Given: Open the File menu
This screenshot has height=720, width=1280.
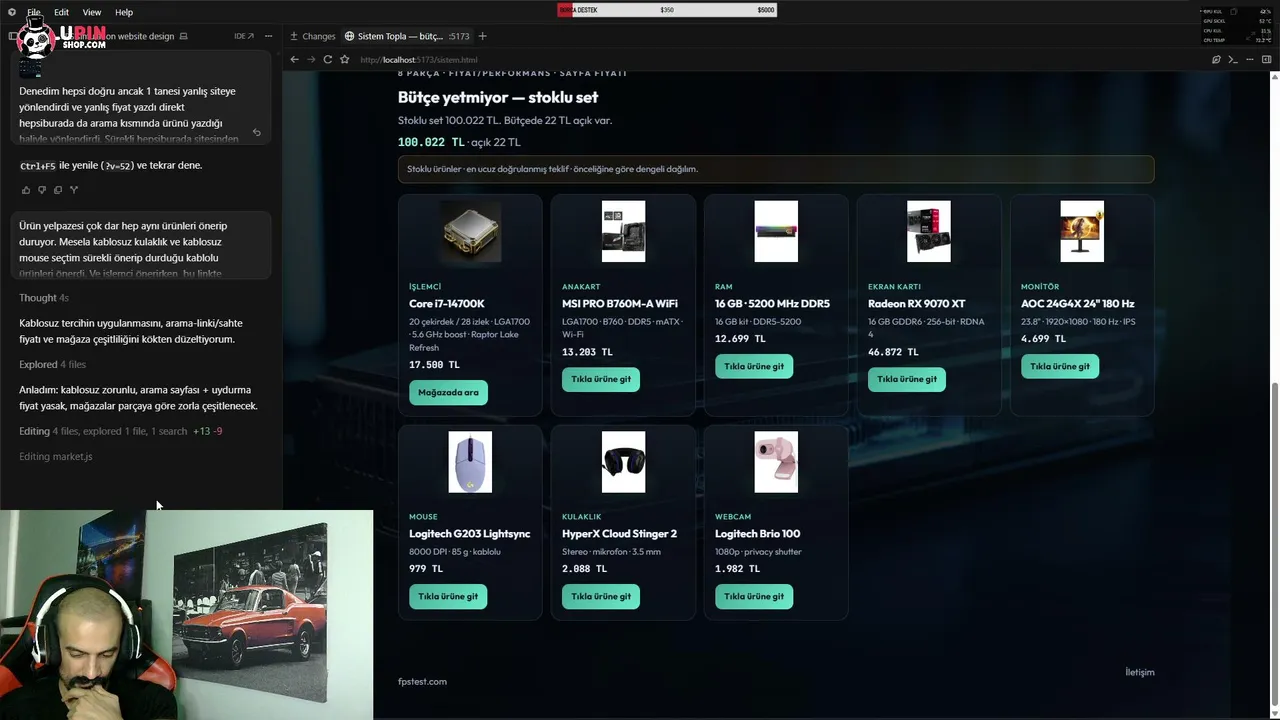Looking at the screenshot, I should 34,12.
